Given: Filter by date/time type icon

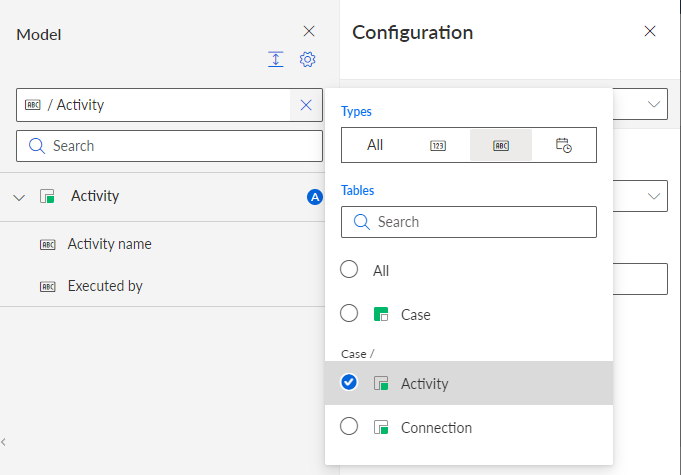Looking at the screenshot, I should click(x=563, y=145).
